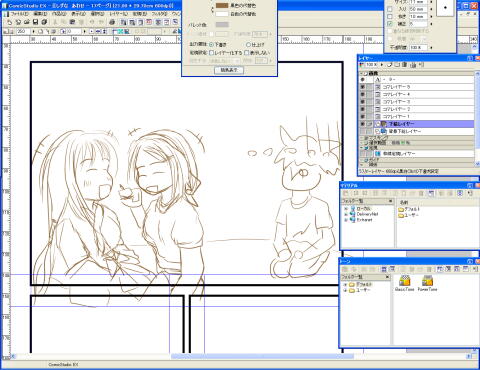Click the Save floppy disk toolbar icon
The image size is (480, 370).
tap(35, 22)
